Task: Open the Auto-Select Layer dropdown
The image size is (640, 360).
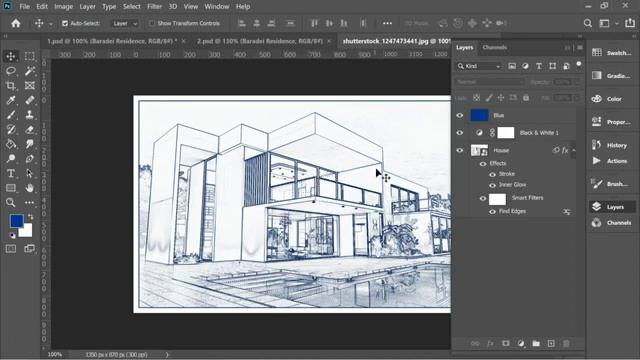Action: (x=125, y=24)
